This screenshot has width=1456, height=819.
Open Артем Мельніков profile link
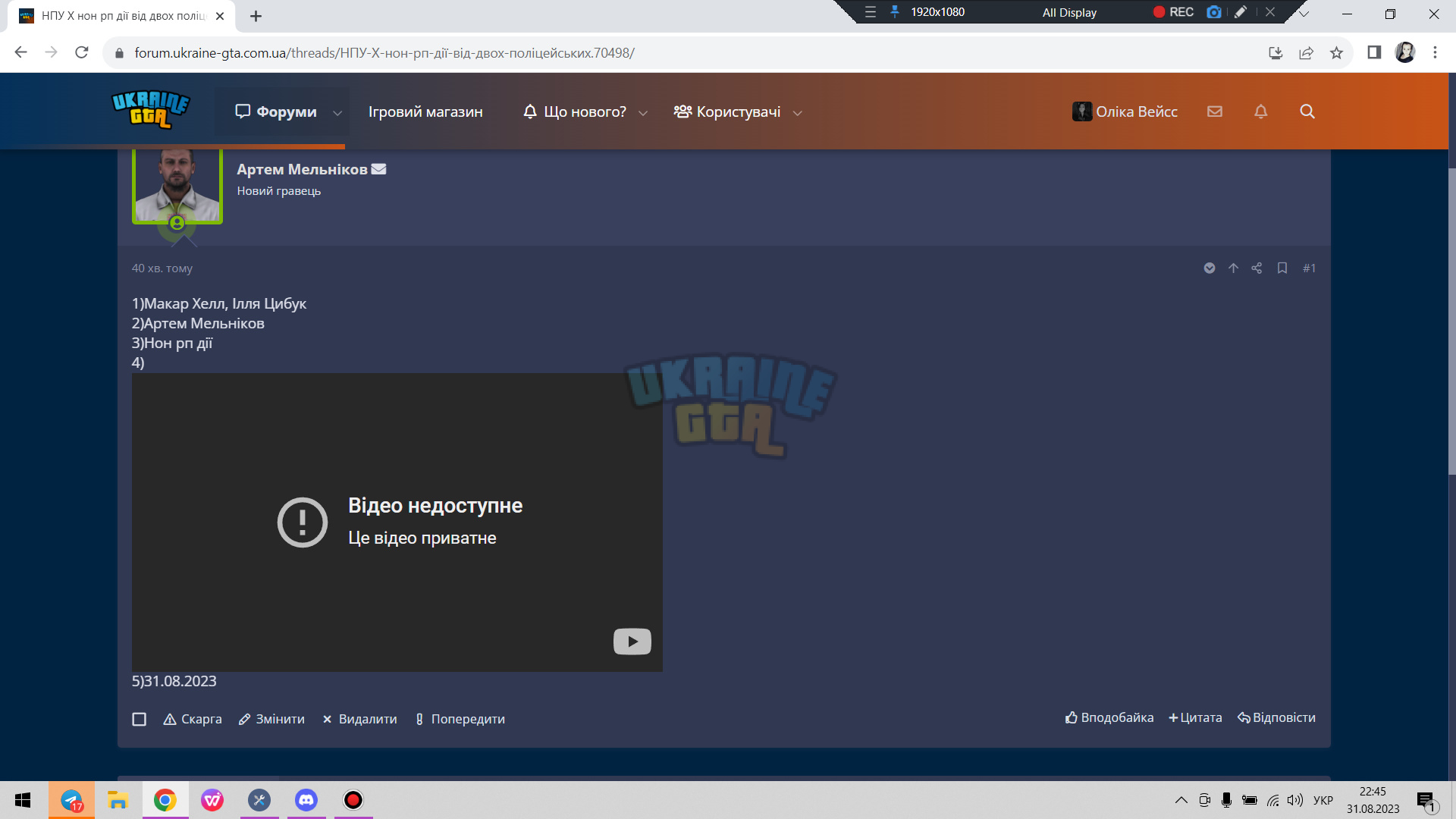[x=302, y=169]
